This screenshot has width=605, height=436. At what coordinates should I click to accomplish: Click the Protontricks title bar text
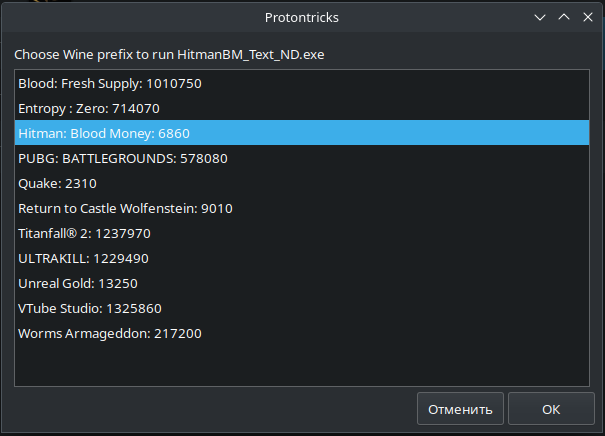tap(302, 17)
